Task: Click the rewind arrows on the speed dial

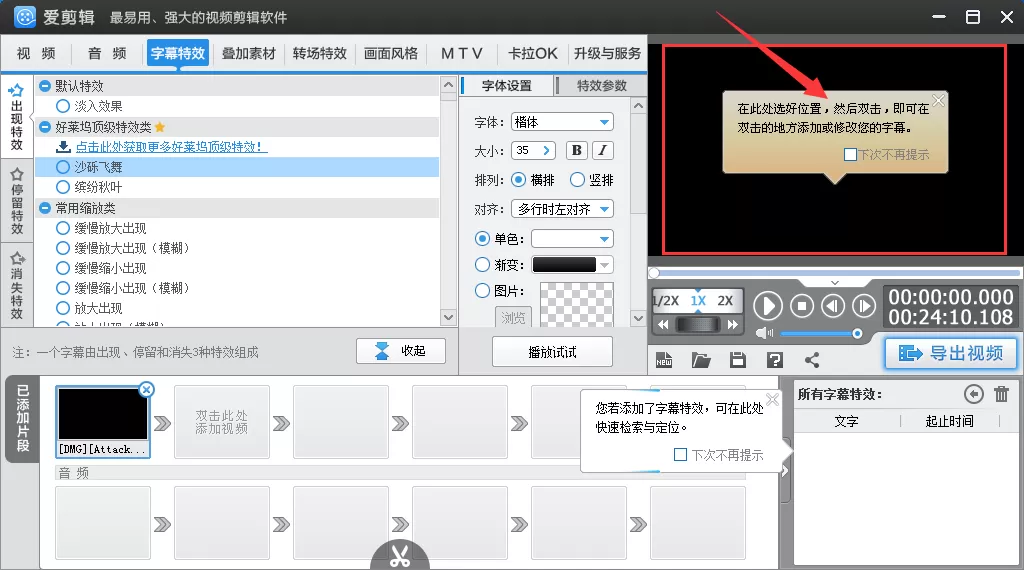Action: (x=663, y=325)
